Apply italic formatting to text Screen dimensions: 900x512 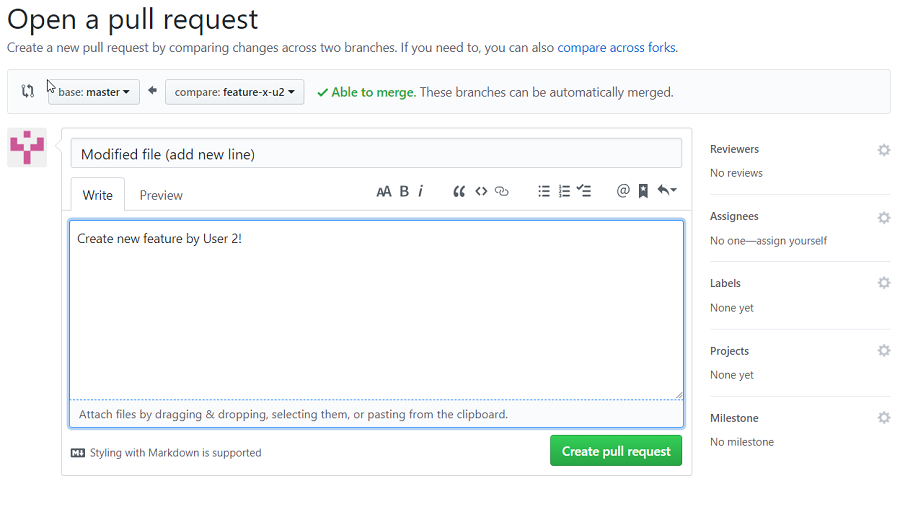pos(420,191)
